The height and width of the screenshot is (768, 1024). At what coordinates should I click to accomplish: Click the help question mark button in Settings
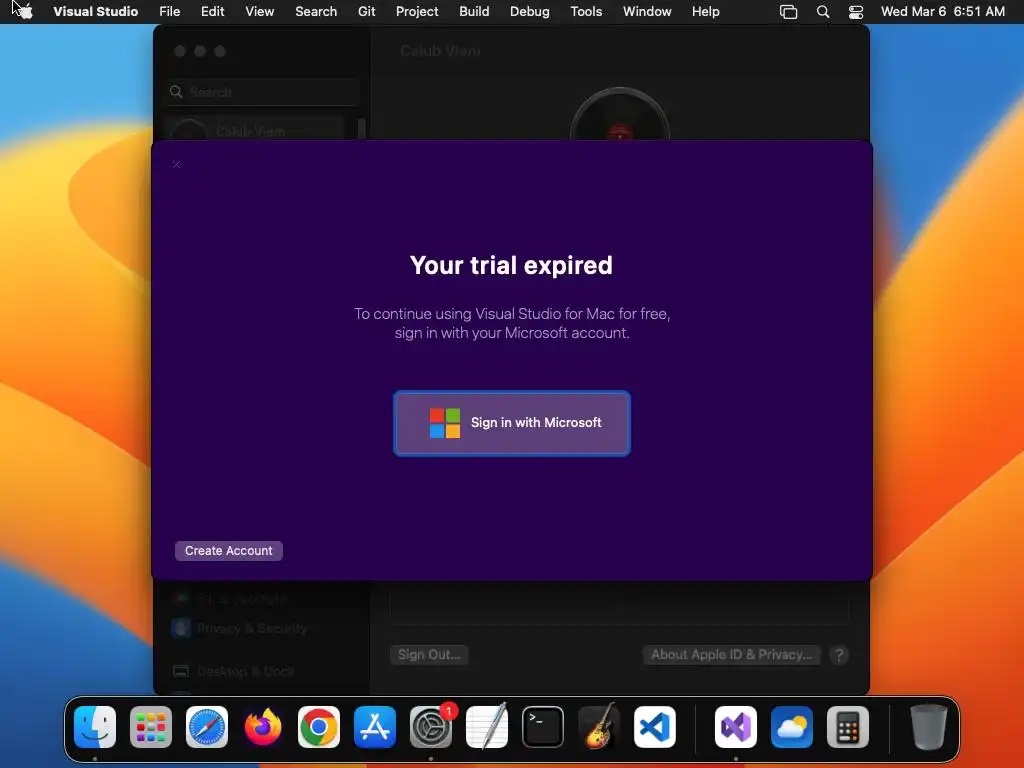pyautogui.click(x=839, y=654)
